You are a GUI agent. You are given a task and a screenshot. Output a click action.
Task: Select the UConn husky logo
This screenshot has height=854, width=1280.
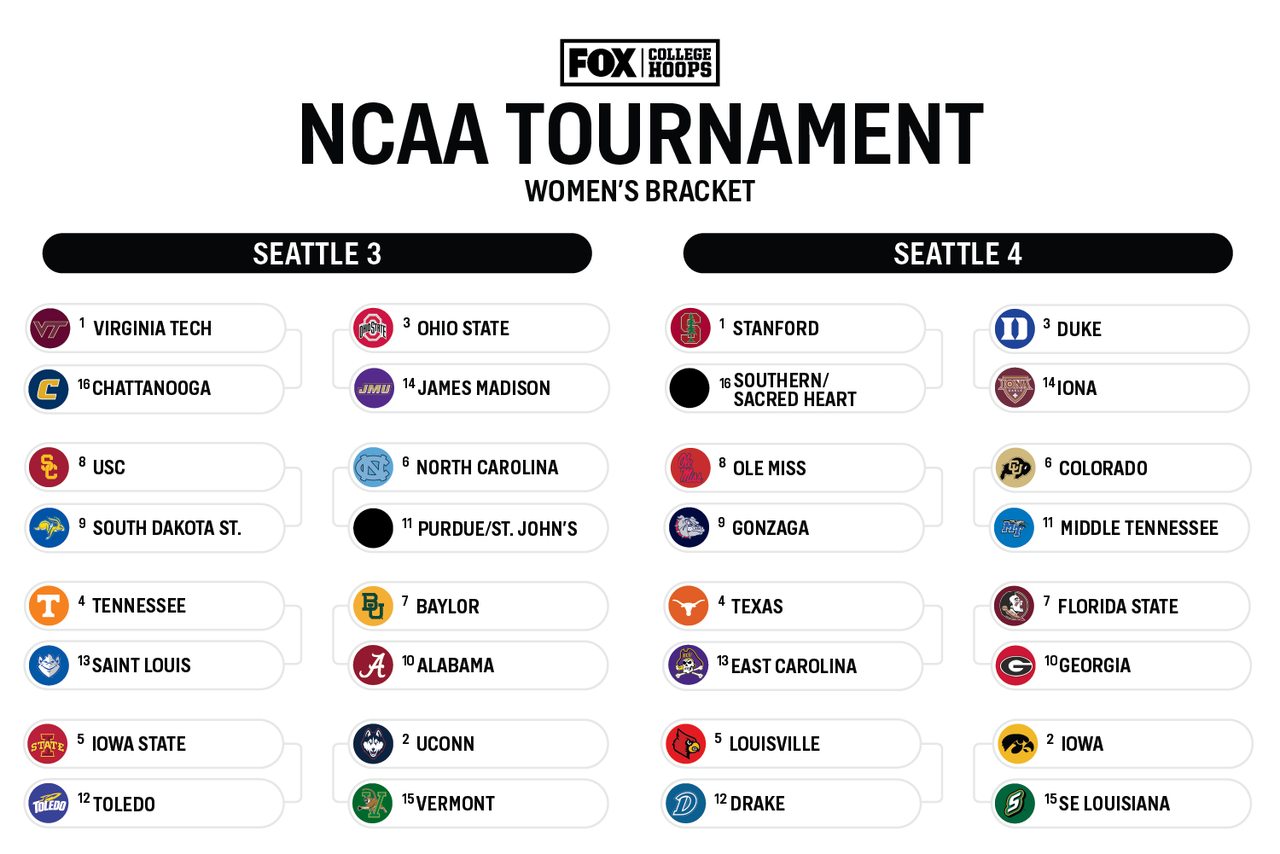(373, 743)
